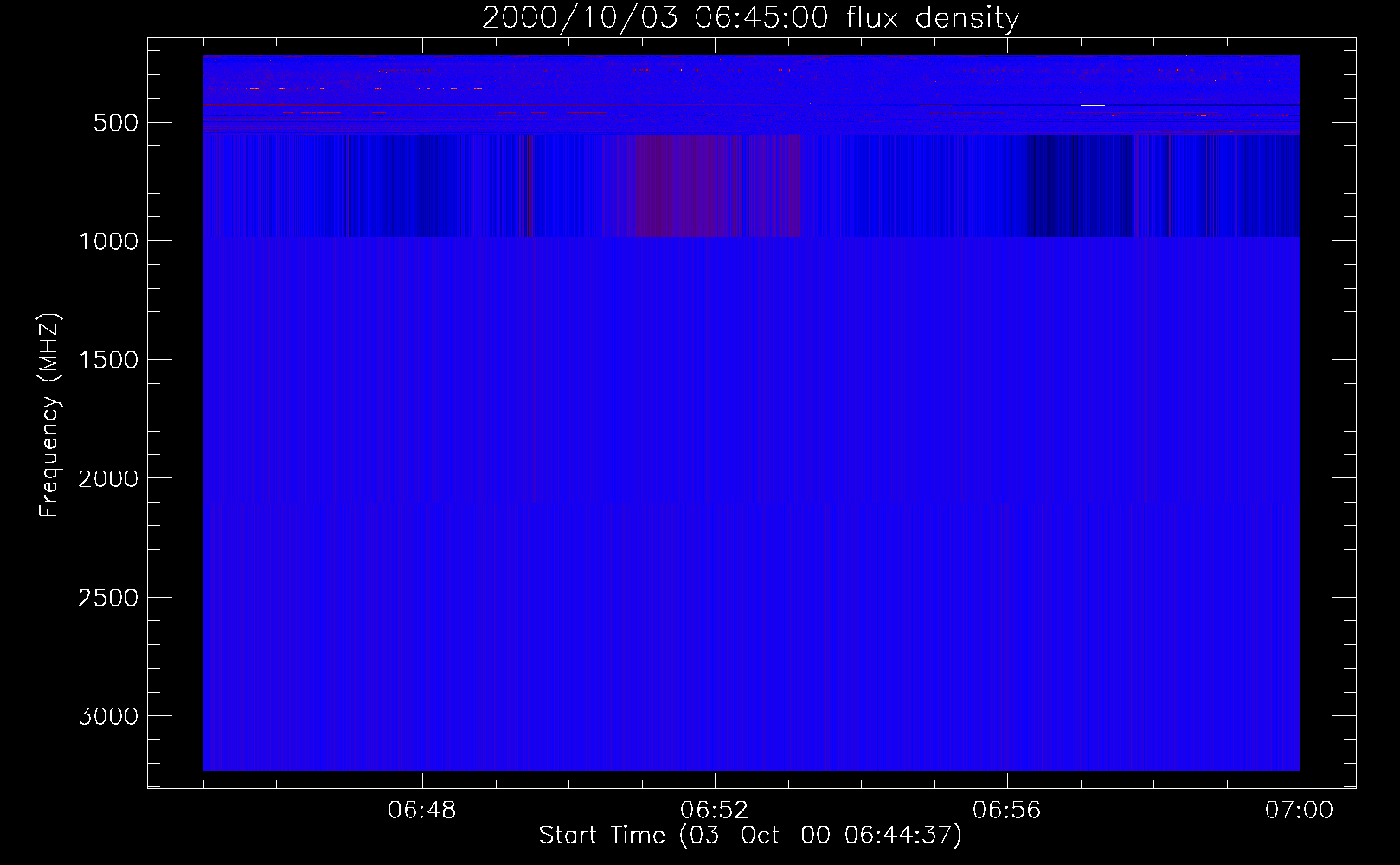The width and height of the screenshot is (1400, 865).
Task: Click the 06:48 time tick label
Action: coord(422,811)
